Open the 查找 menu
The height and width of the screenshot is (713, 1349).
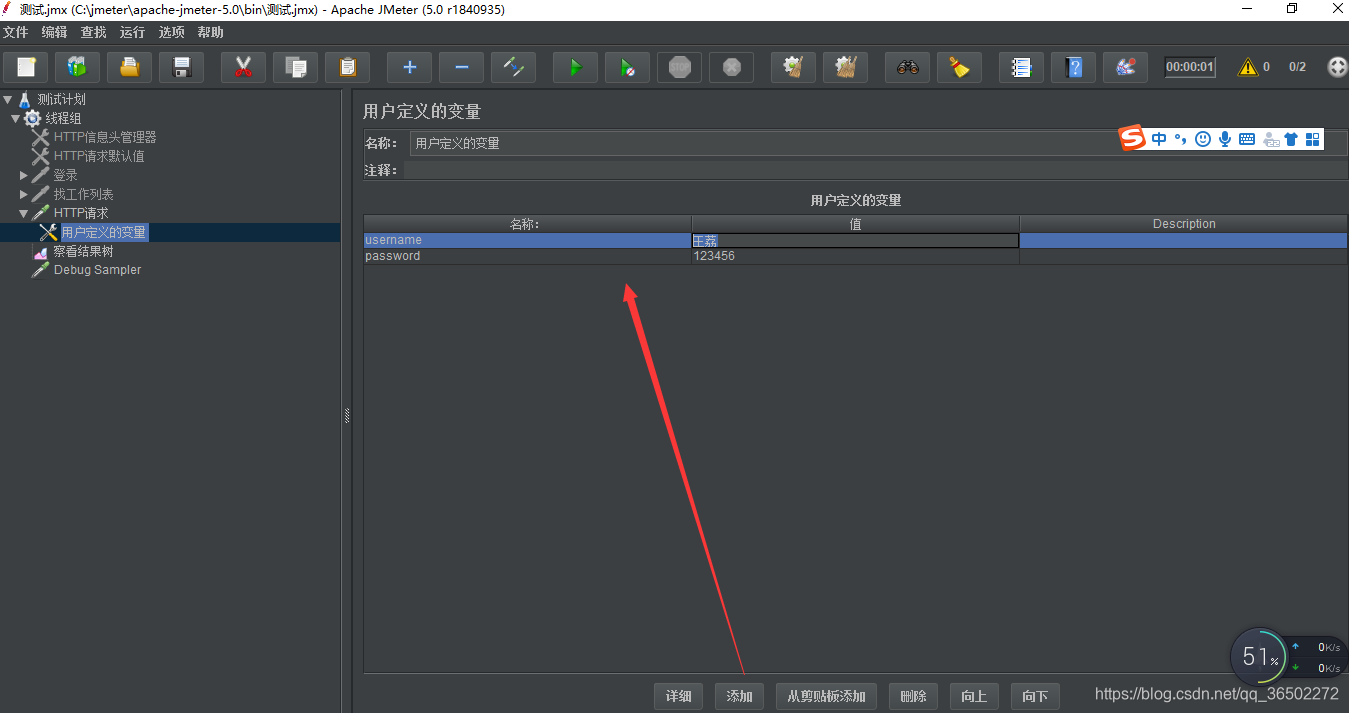coord(93,33)
